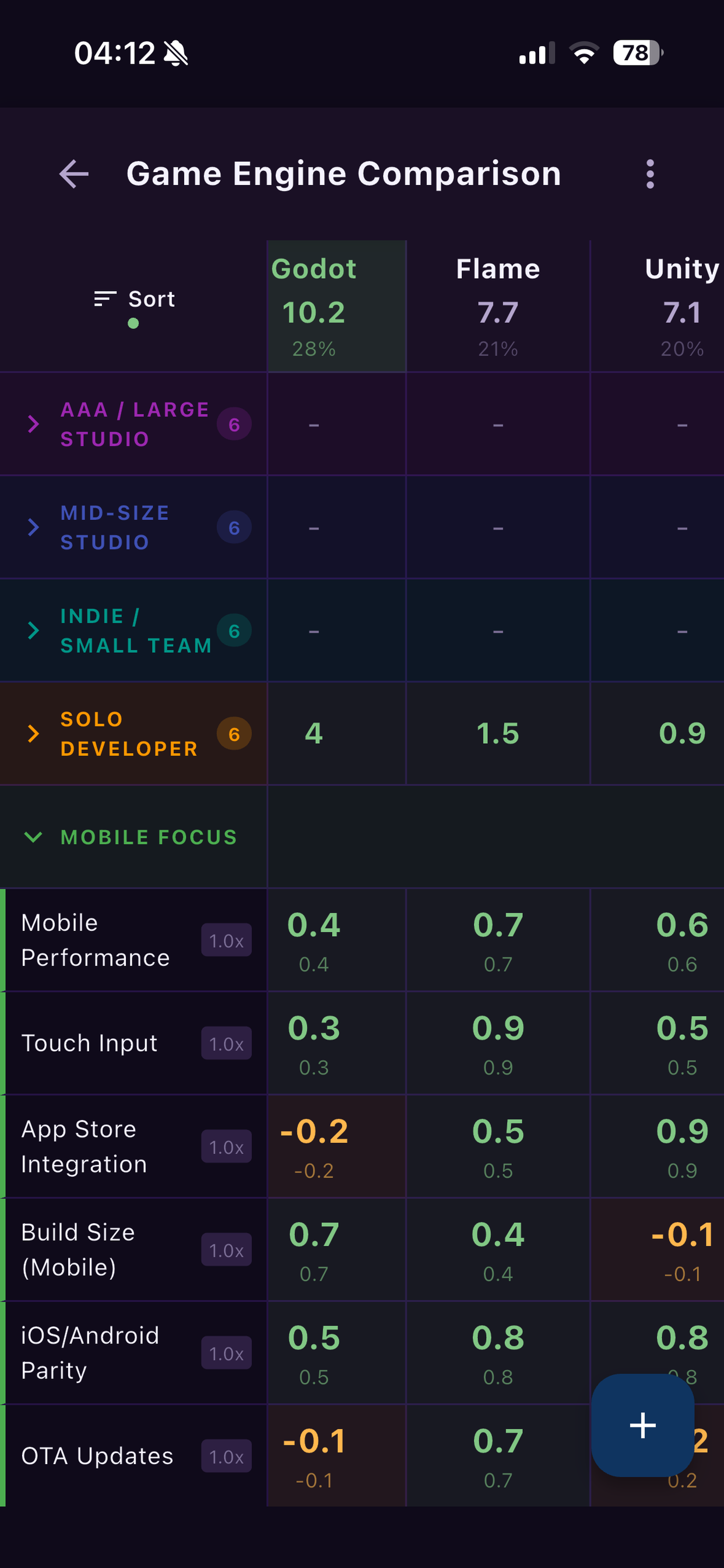Tap the muted bell status icon

pyautogui.click(x=177, y=53)
